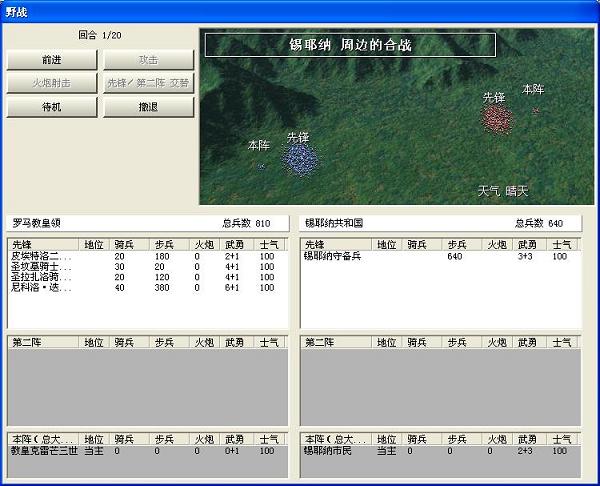The image size is (600, 486).
Task: Click the greyed 攻击 (attack) button
Action: [x=148, y=60]
